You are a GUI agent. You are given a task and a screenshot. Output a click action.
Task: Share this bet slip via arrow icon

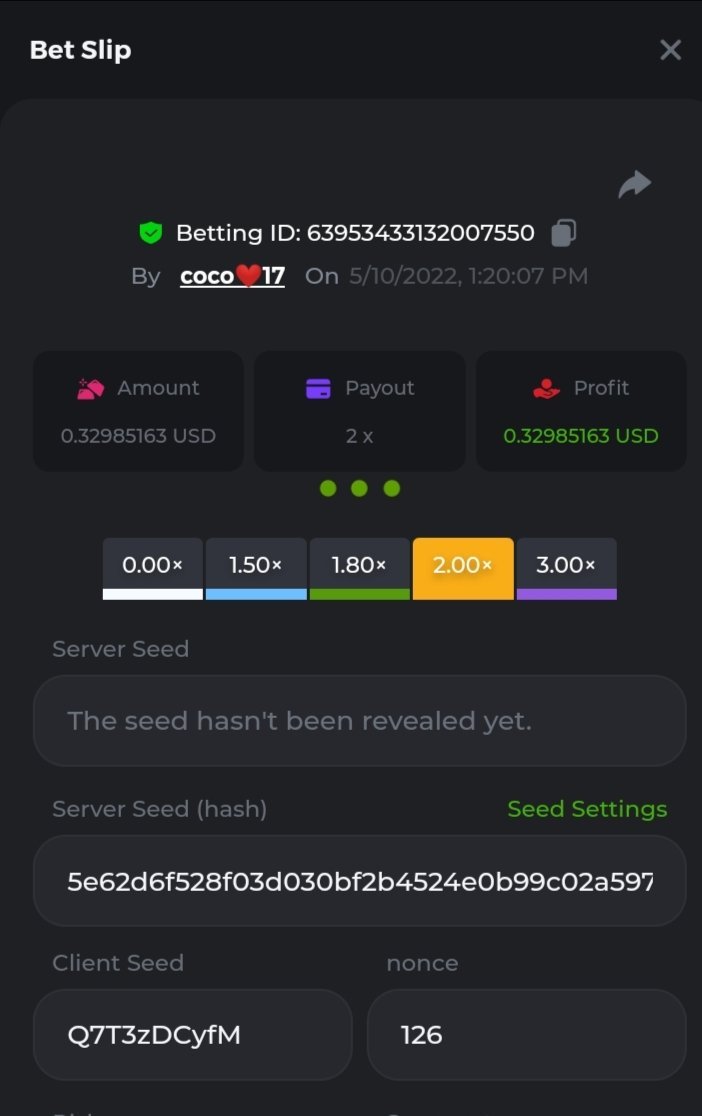click(x=635, y=184)
